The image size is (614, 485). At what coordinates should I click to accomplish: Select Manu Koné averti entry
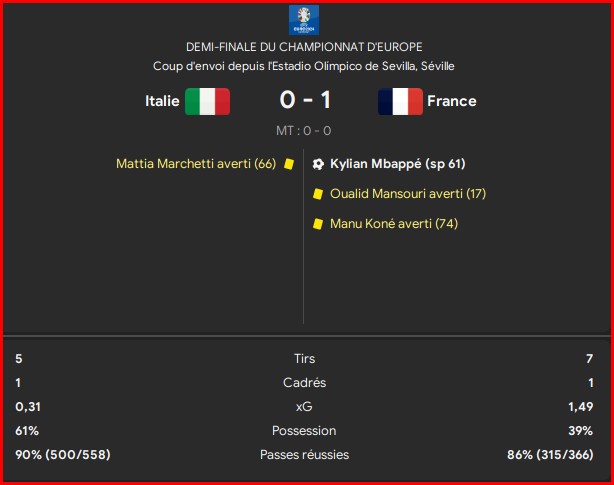click(394, 224)
